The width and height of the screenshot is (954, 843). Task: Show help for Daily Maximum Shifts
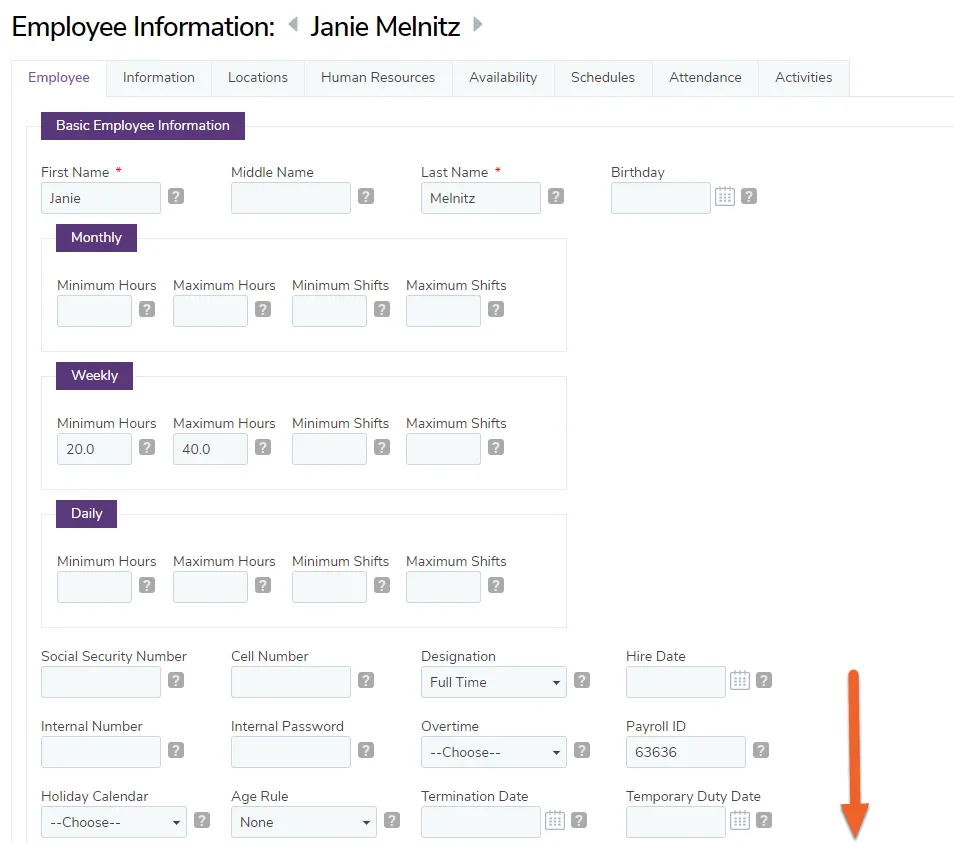coord(496,586)
